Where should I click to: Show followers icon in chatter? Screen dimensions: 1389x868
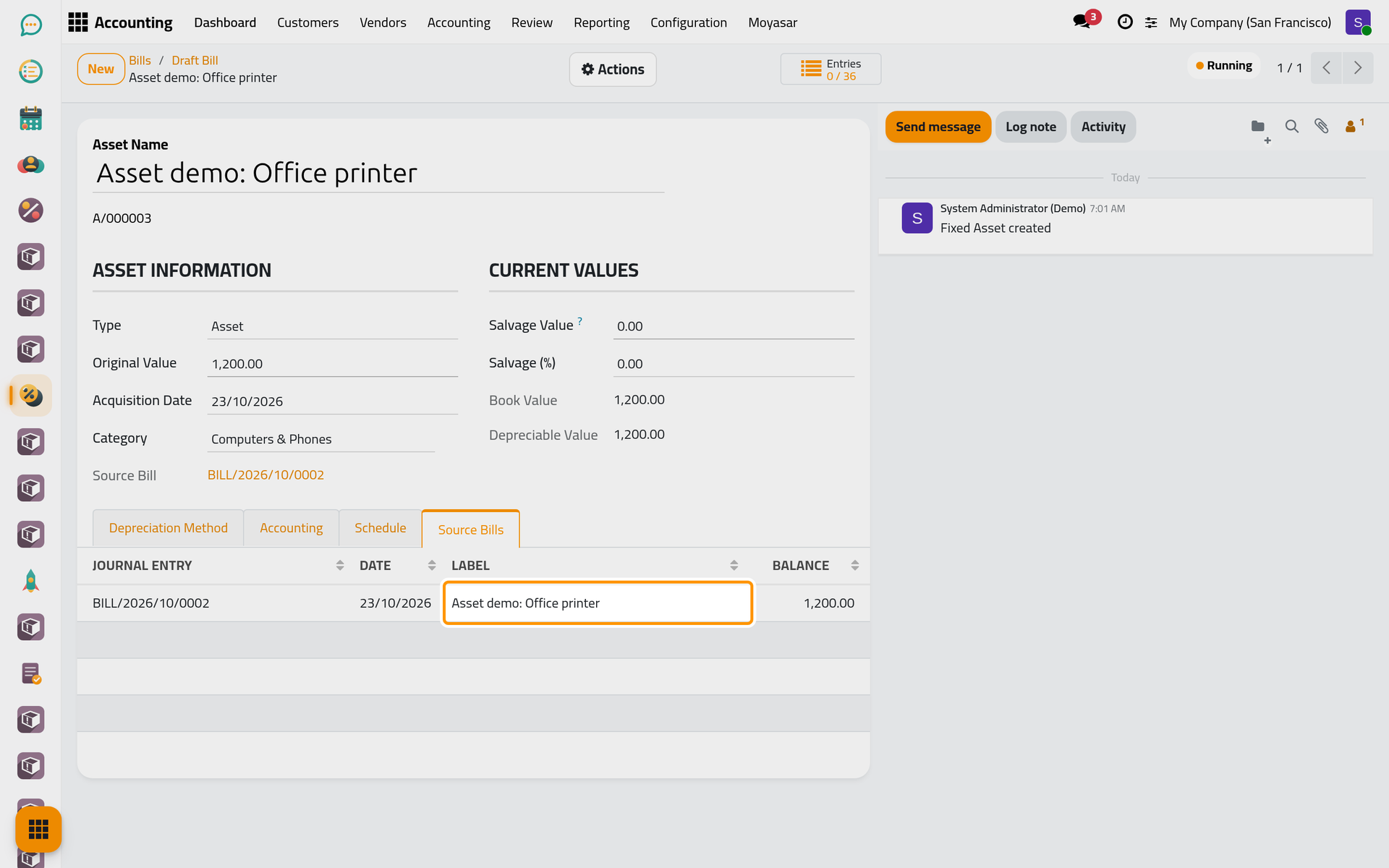click(1354, 126)
